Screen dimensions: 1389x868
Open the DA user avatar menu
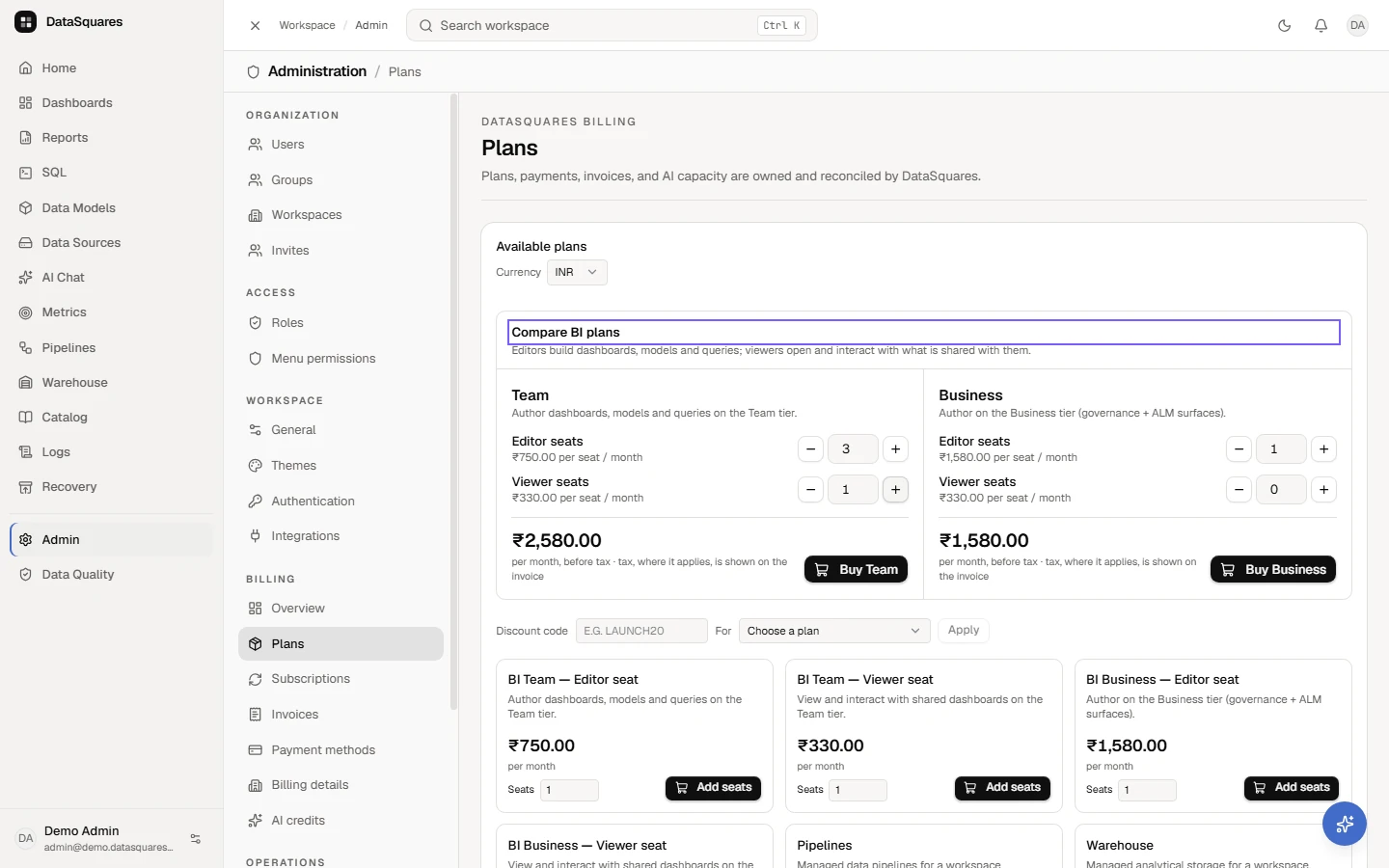[x=1357, y=26]
